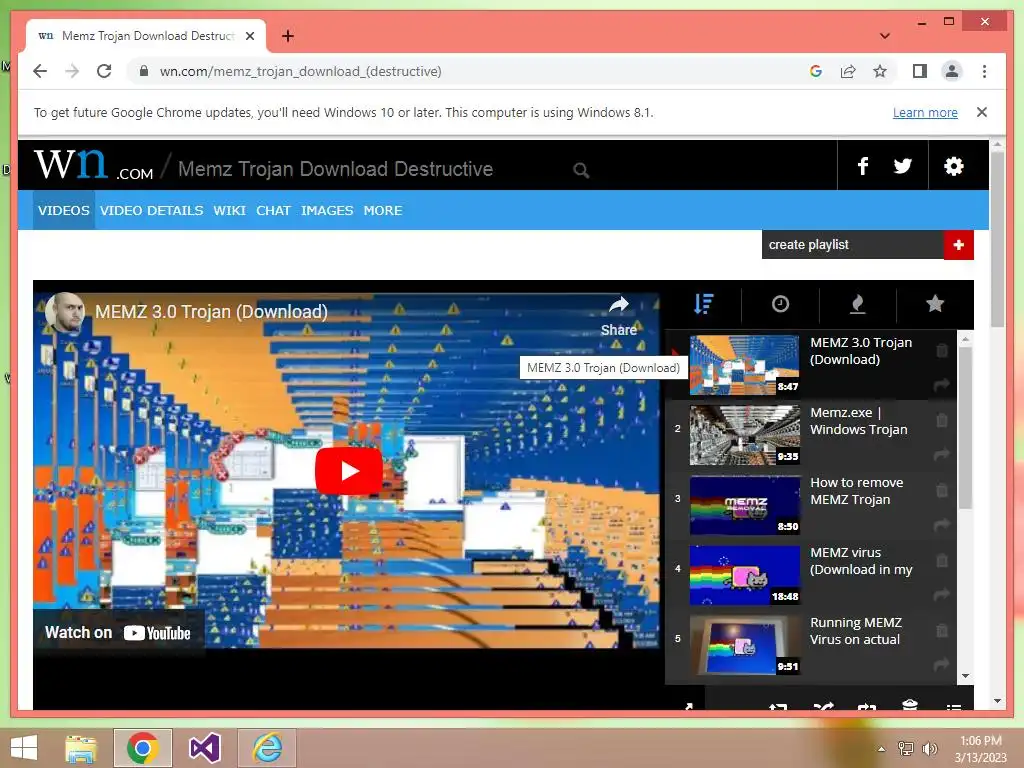Viewport: 1024px width, 768px height.
Task: Click the Share arrow on the video
Action: (x=618, y=317)
